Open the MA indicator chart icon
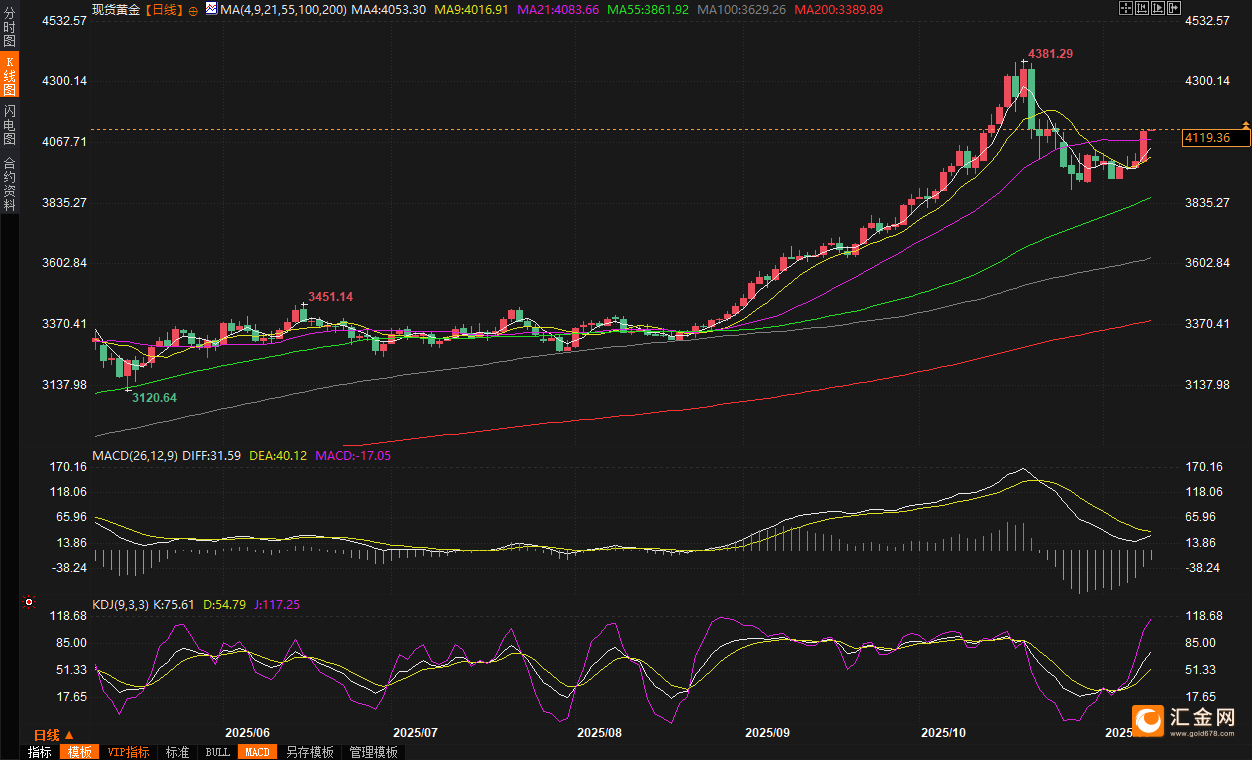 211,8
